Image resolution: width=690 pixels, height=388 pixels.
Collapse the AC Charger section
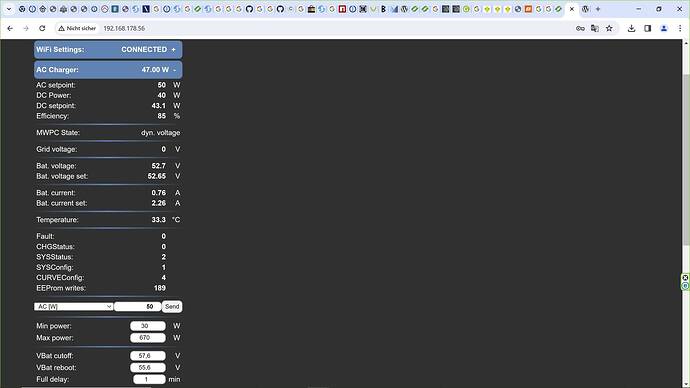tap(108, 70)
